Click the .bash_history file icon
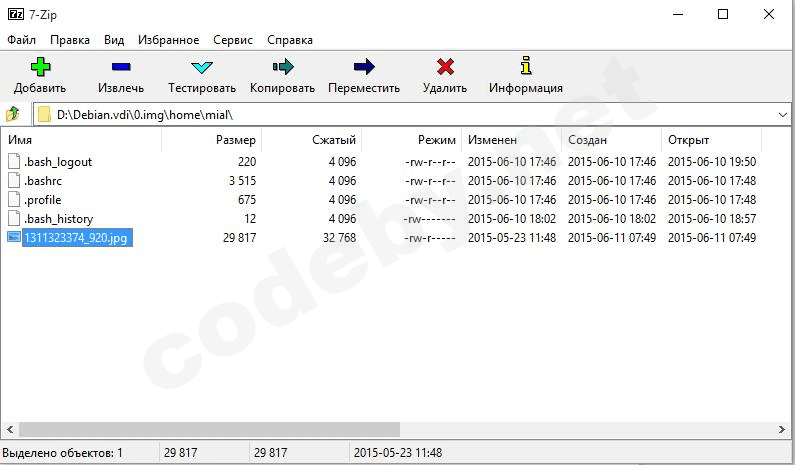The image size is (795, 465). [x=14, y=219]
